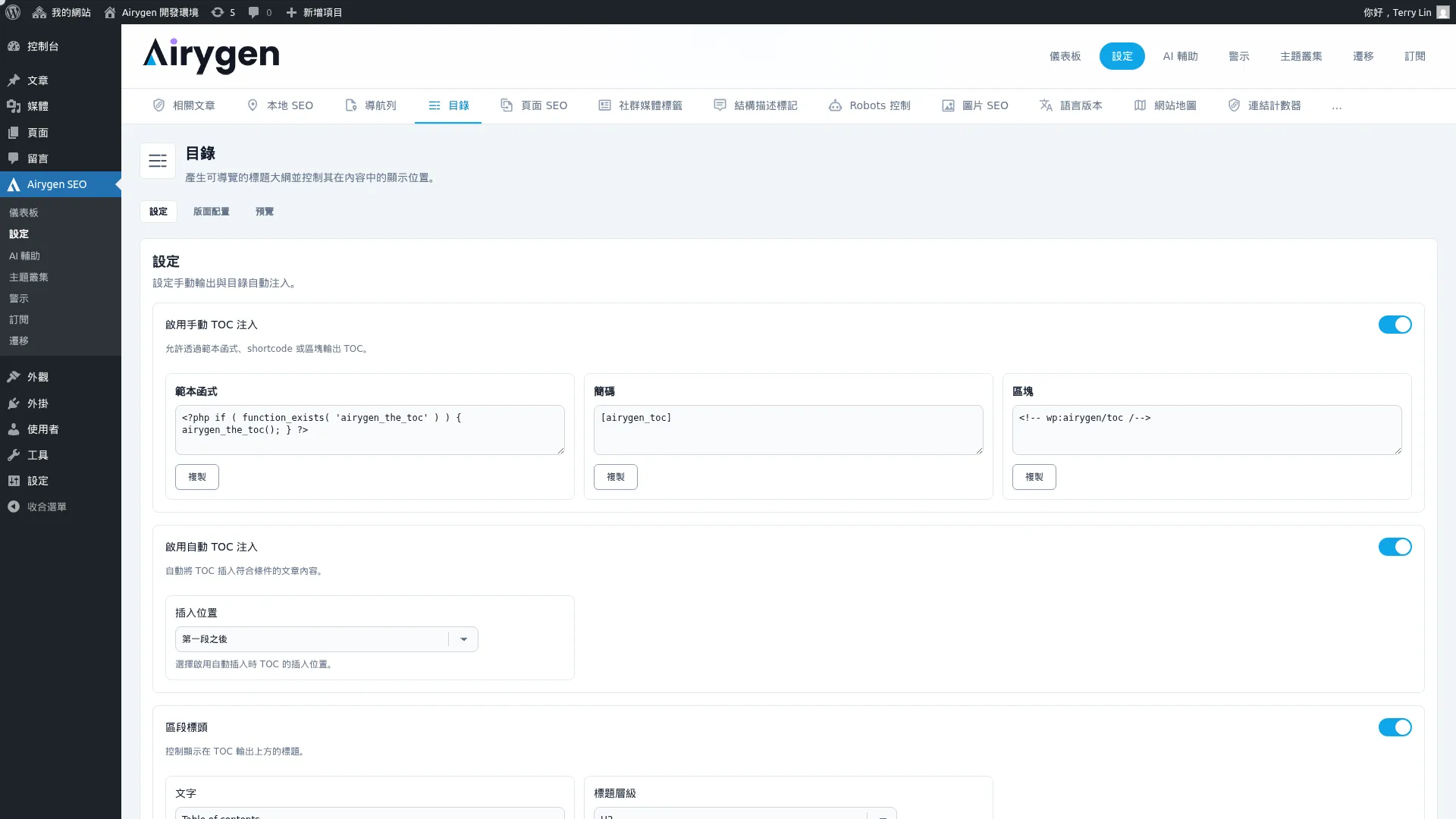Viewport: 1456px width, 819px height.
Task: Open 主題叢集 in the sidebar submenu
Action: (x=29, y=278)
